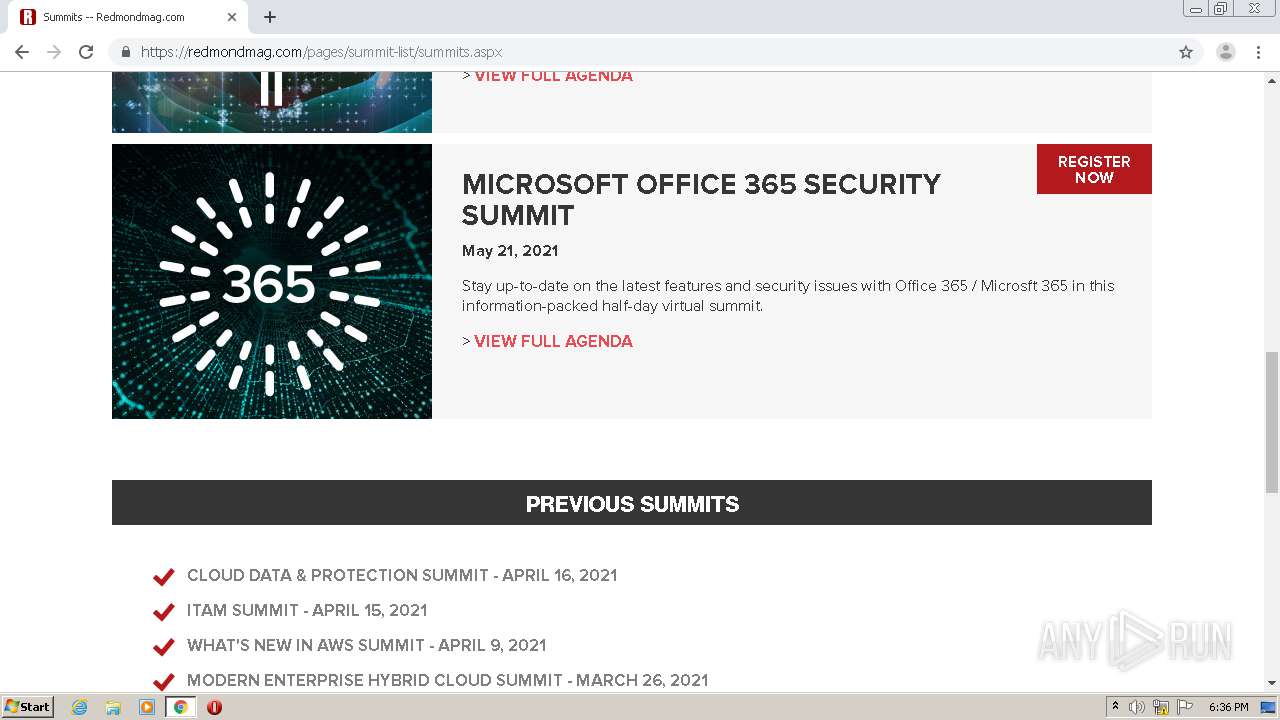Open File Explorer from taskbar
1280x720 pixels.
pyautogui.click(x=113, y=707)
